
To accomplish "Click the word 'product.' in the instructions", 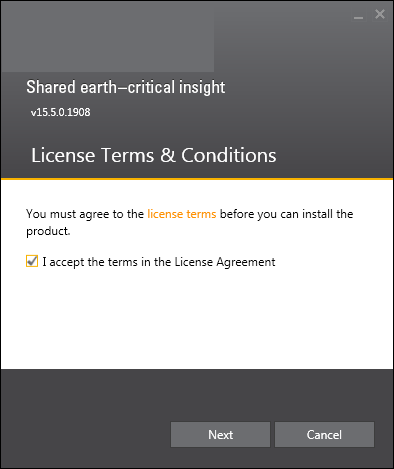I will click(x=48, y=231).
